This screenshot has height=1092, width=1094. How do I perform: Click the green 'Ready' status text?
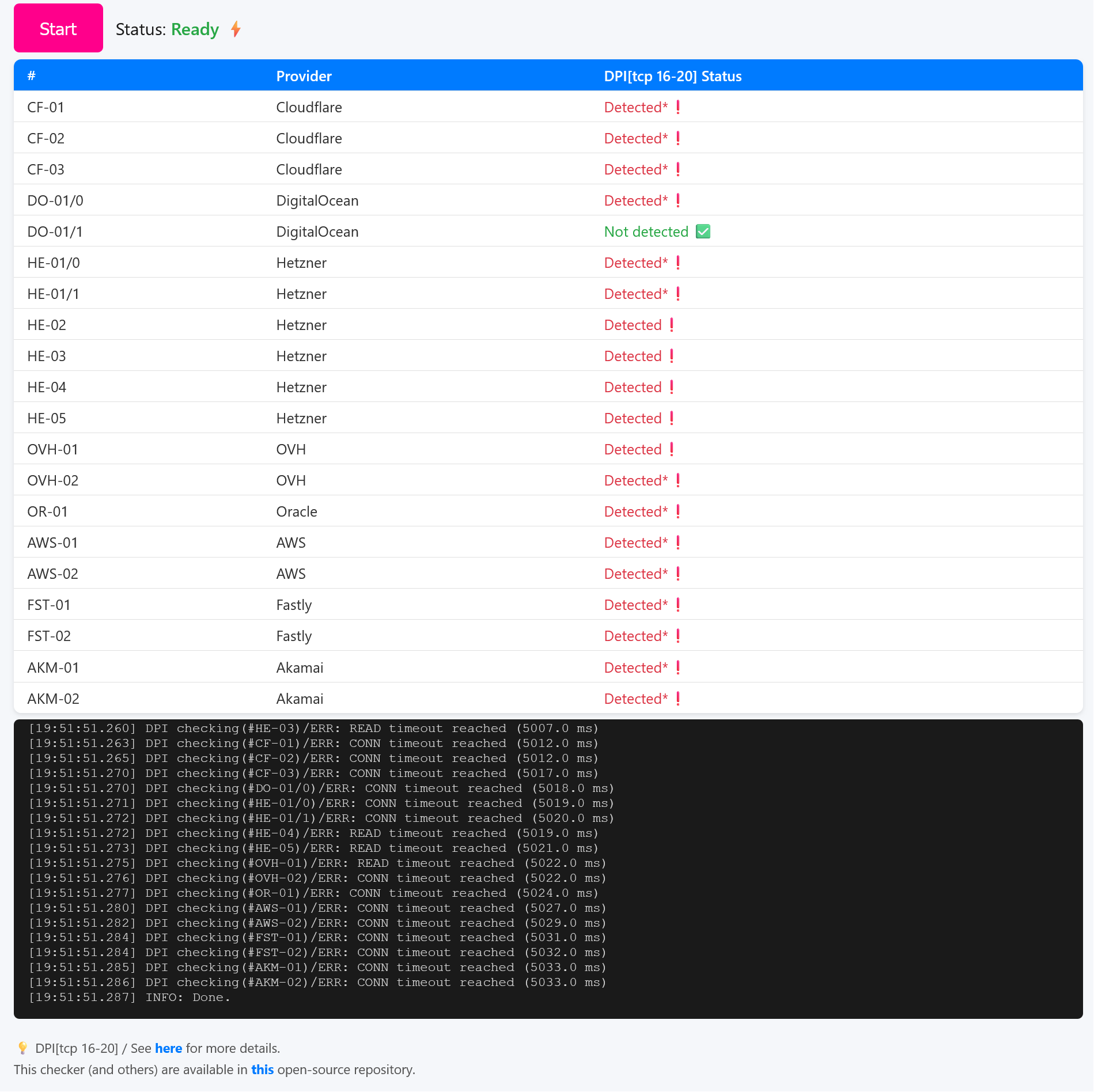pyautogui.click(x=195, y=29)
